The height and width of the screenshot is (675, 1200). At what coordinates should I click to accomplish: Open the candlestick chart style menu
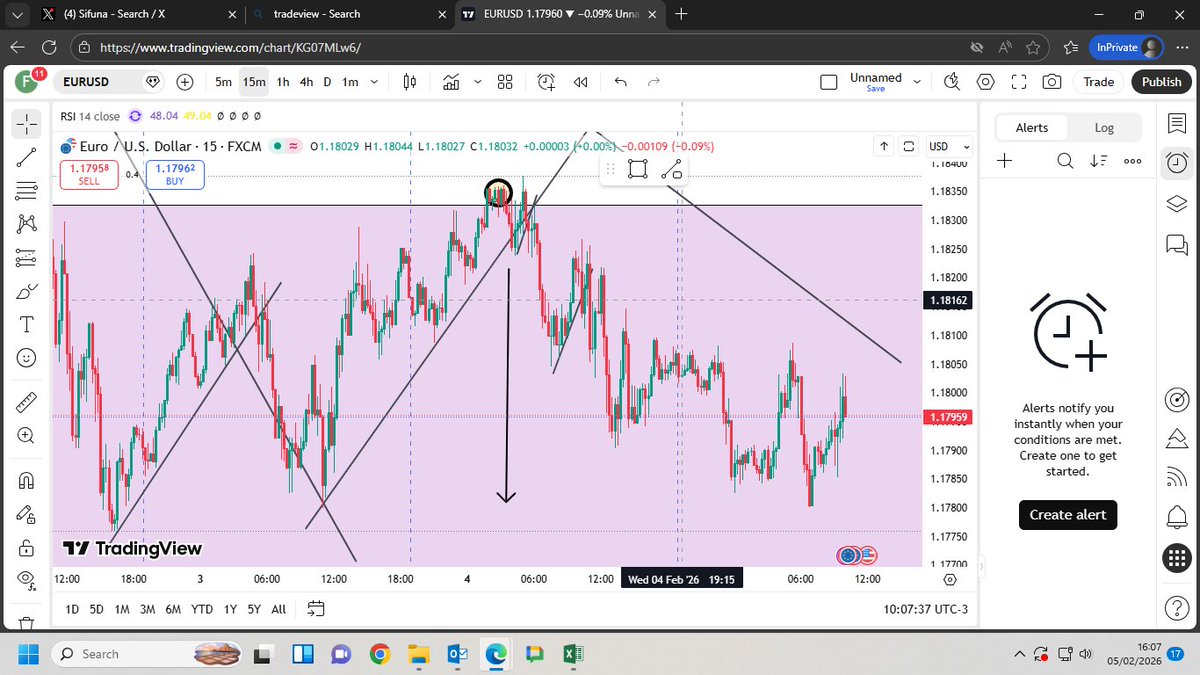409,82
